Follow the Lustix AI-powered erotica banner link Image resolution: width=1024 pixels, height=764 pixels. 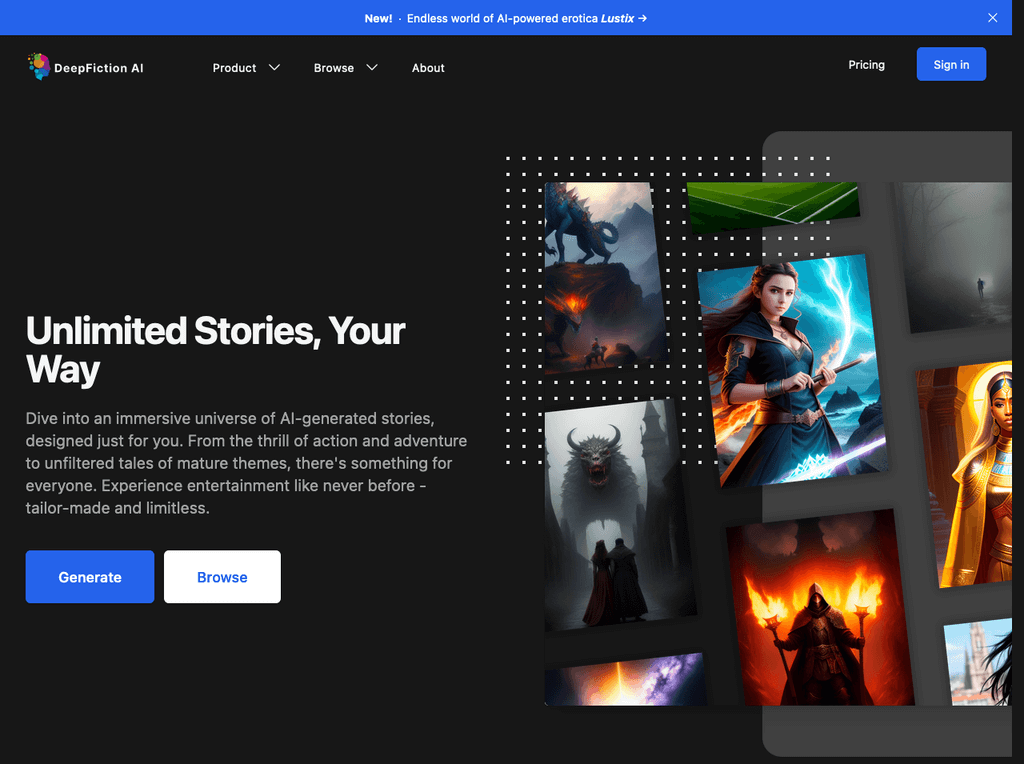(x=526, y=18)
